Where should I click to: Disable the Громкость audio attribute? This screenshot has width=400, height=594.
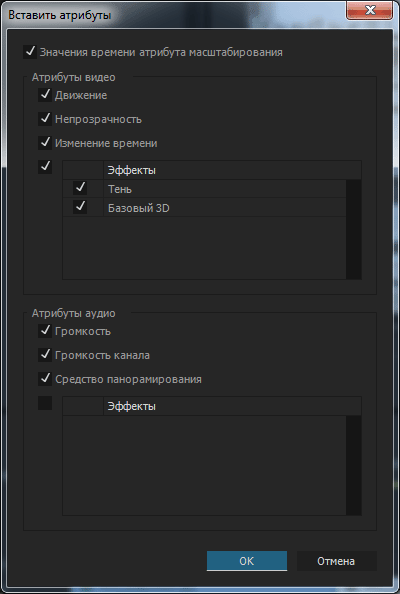tap(45, 331)
